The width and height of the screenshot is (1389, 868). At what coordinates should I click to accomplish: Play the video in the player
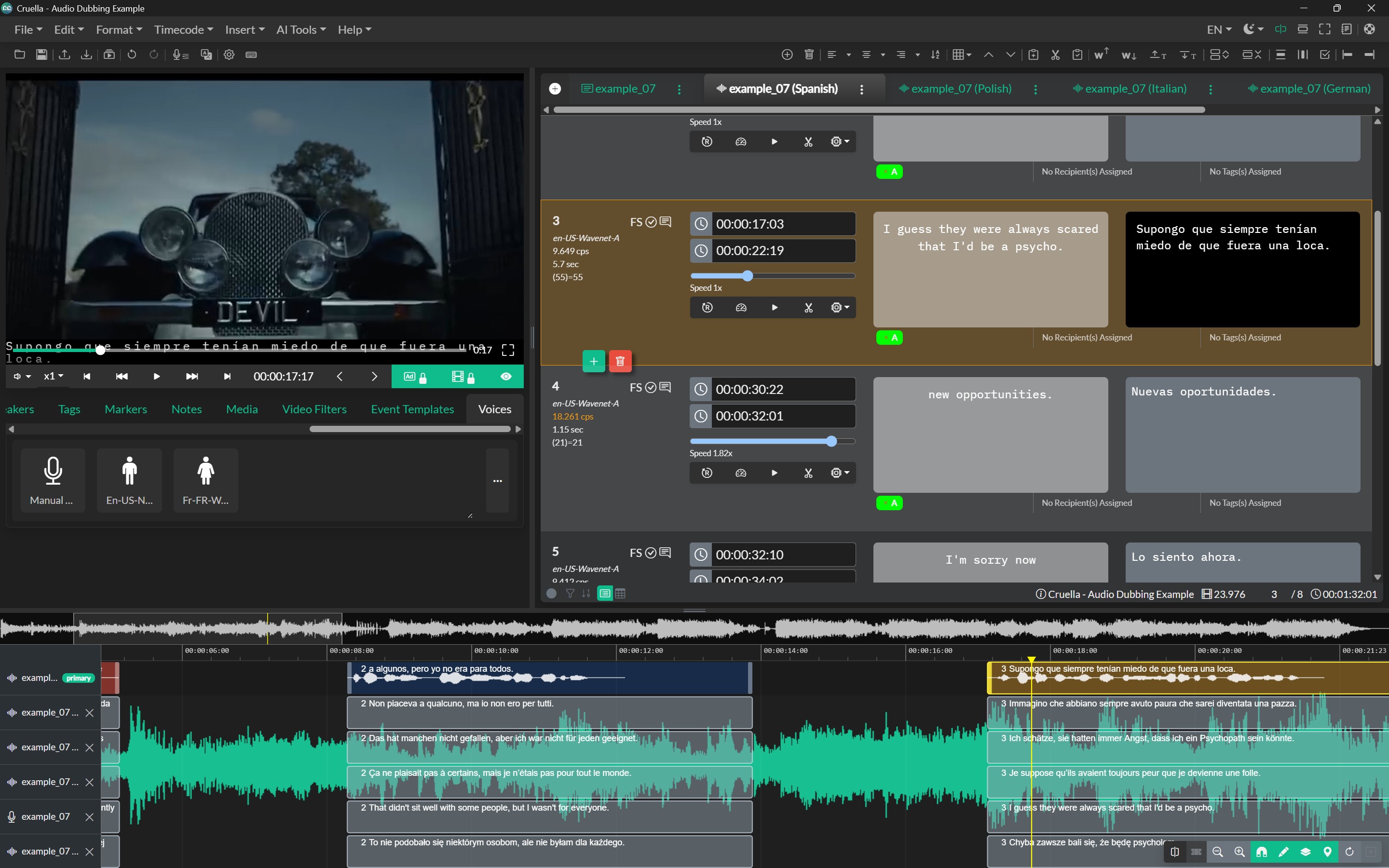(x=156, y=377)
